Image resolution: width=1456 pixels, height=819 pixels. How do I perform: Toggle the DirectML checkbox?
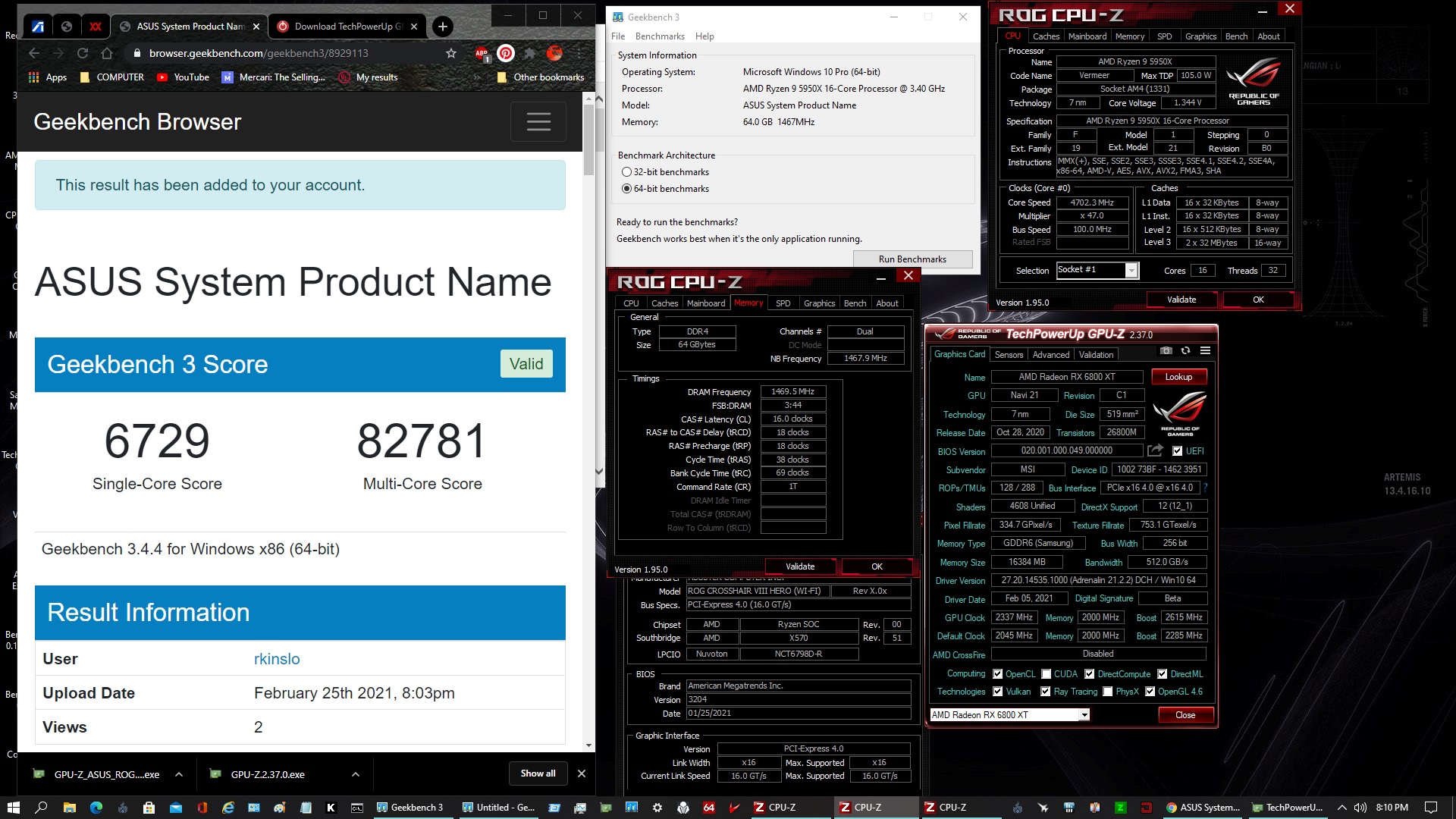pyautogui.click(x=1162, y=674)
